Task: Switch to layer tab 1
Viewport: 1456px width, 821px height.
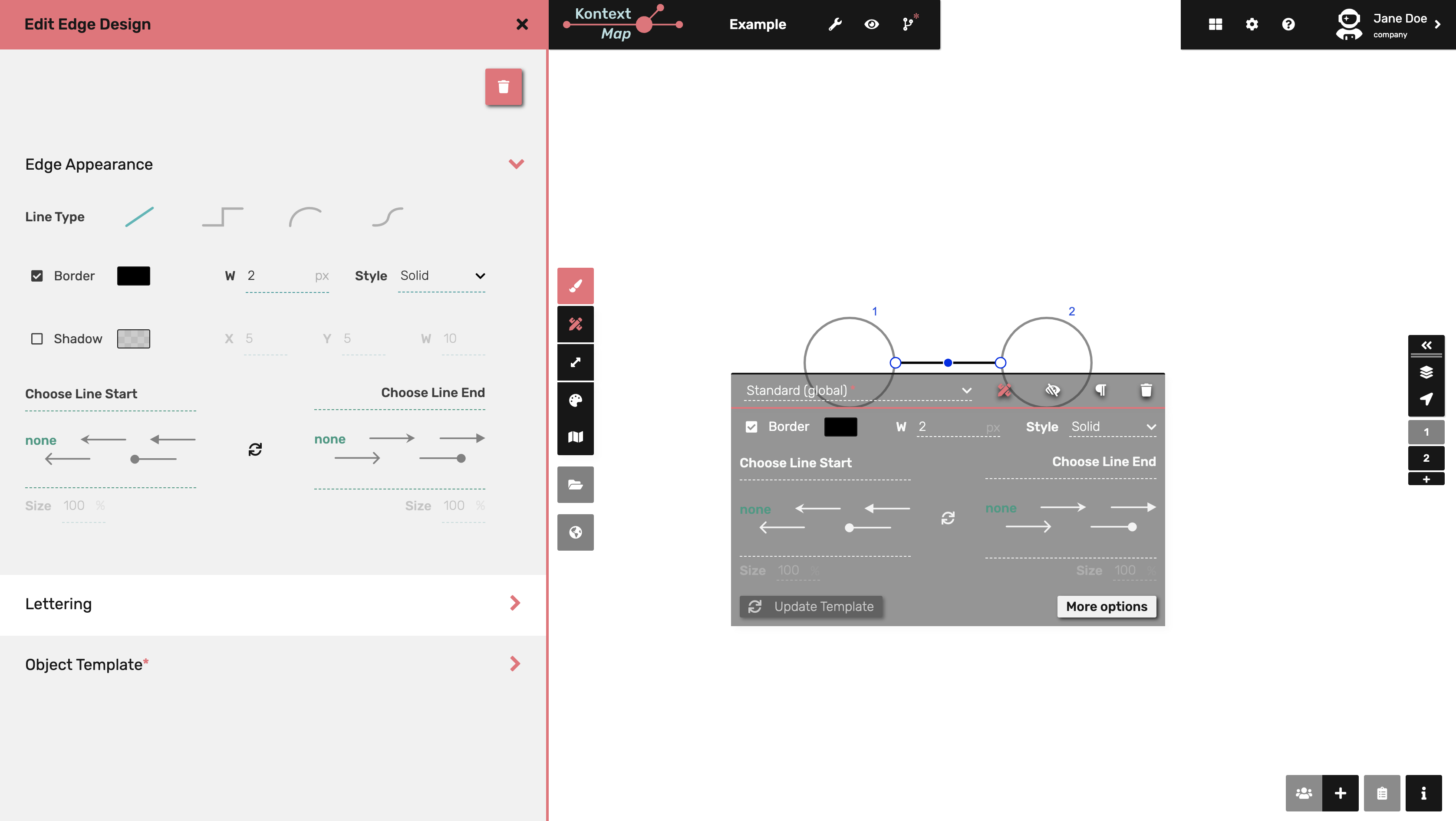Action: pos(1426,432)
